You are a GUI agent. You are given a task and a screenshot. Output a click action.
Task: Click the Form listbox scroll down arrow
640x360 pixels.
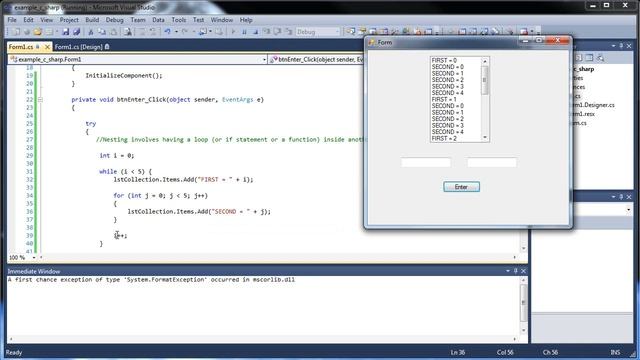485,138
